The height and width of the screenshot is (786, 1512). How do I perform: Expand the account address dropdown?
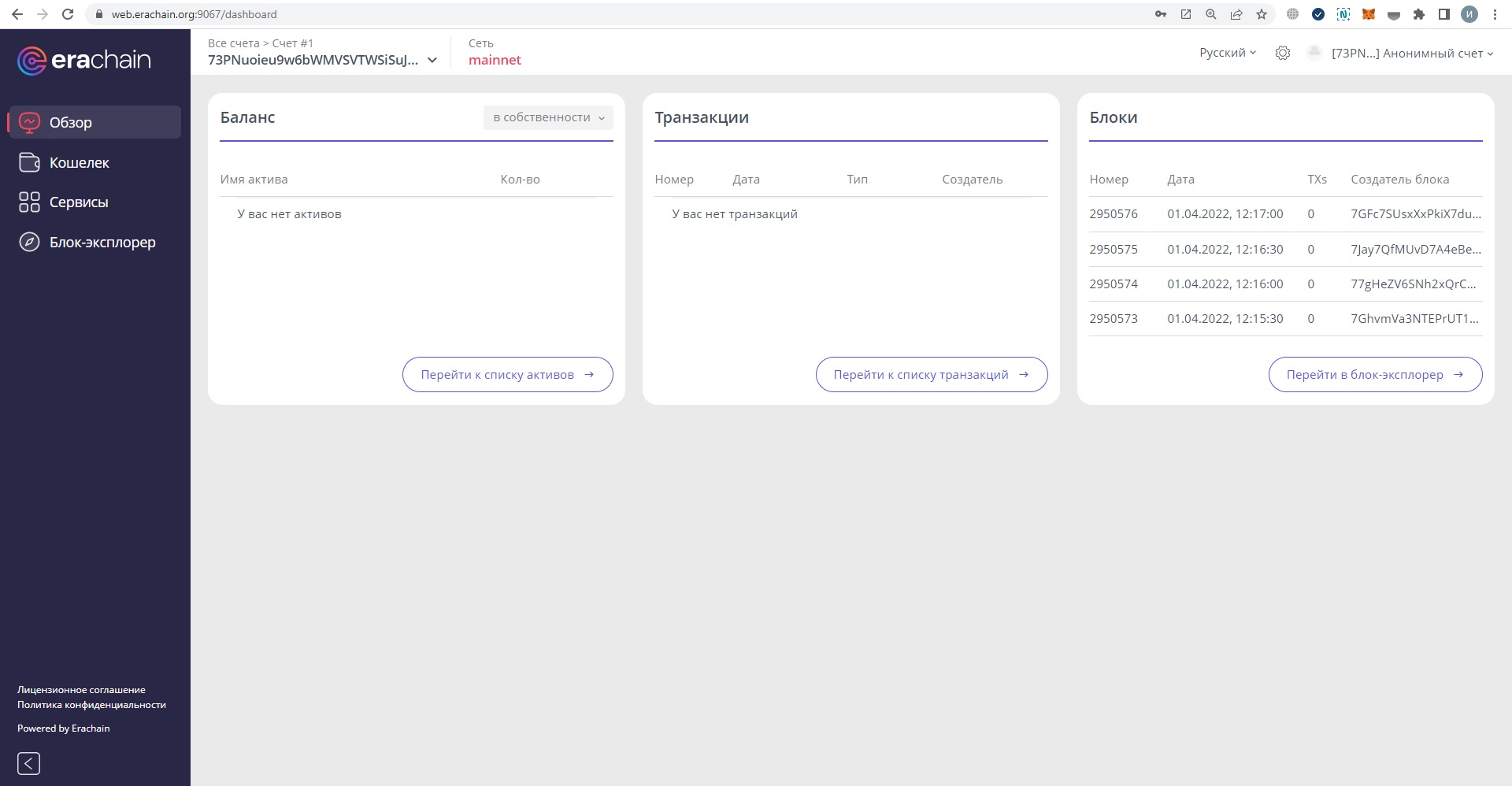click(432, 60)
